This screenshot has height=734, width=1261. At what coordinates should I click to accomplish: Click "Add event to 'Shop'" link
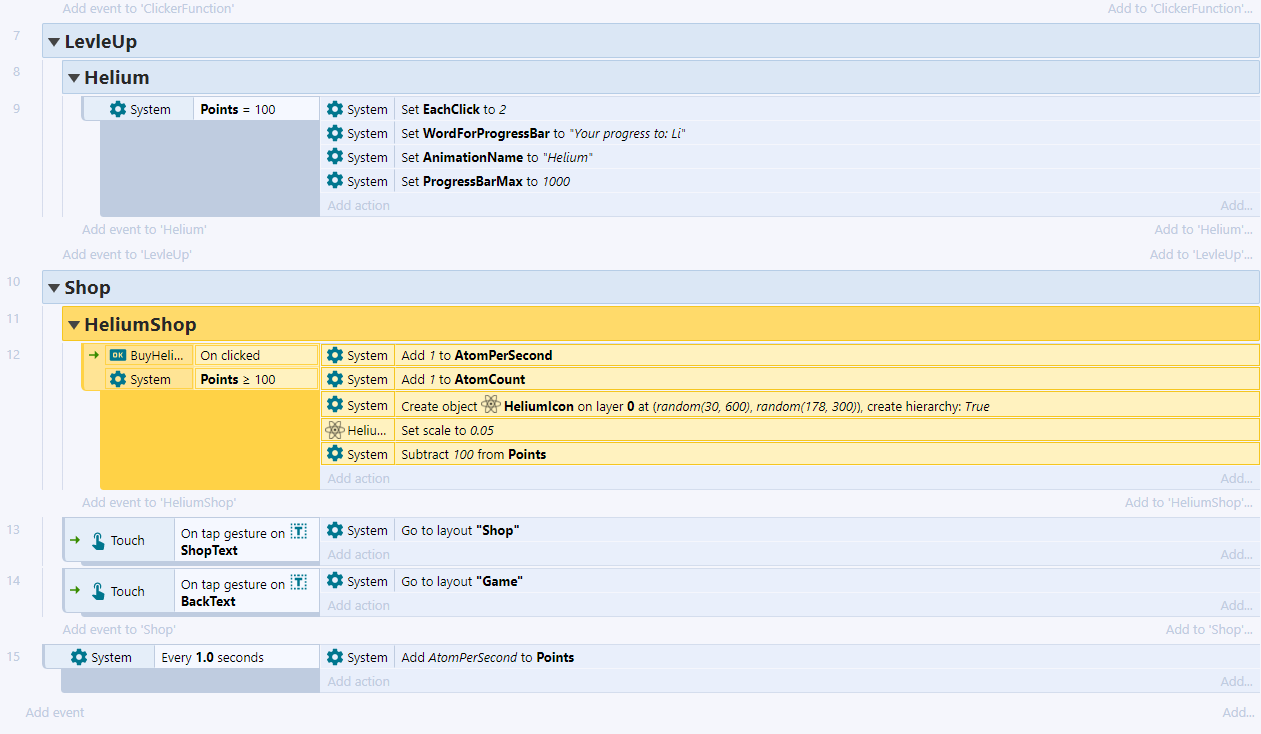[x=118, y=630]
